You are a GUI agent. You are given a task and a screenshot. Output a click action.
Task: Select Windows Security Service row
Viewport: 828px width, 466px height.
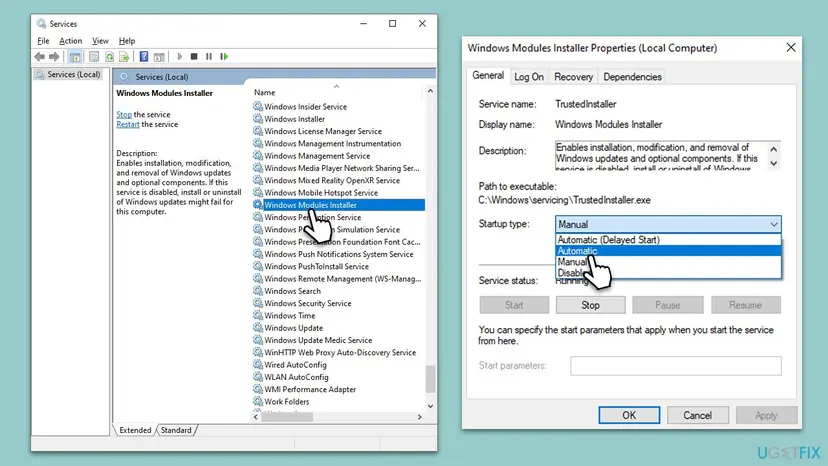point(338,303)
